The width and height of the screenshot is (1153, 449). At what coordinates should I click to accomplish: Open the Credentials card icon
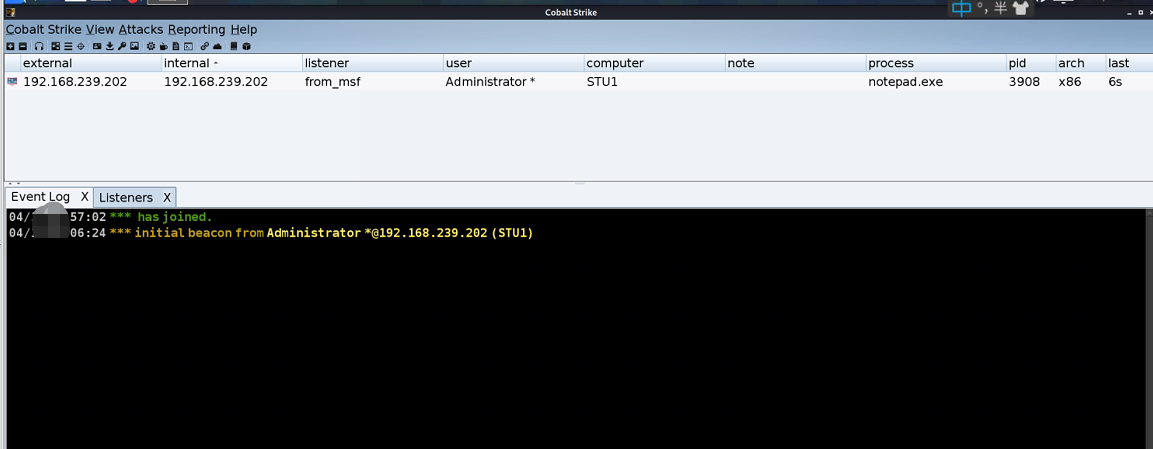tap(97, 46)
